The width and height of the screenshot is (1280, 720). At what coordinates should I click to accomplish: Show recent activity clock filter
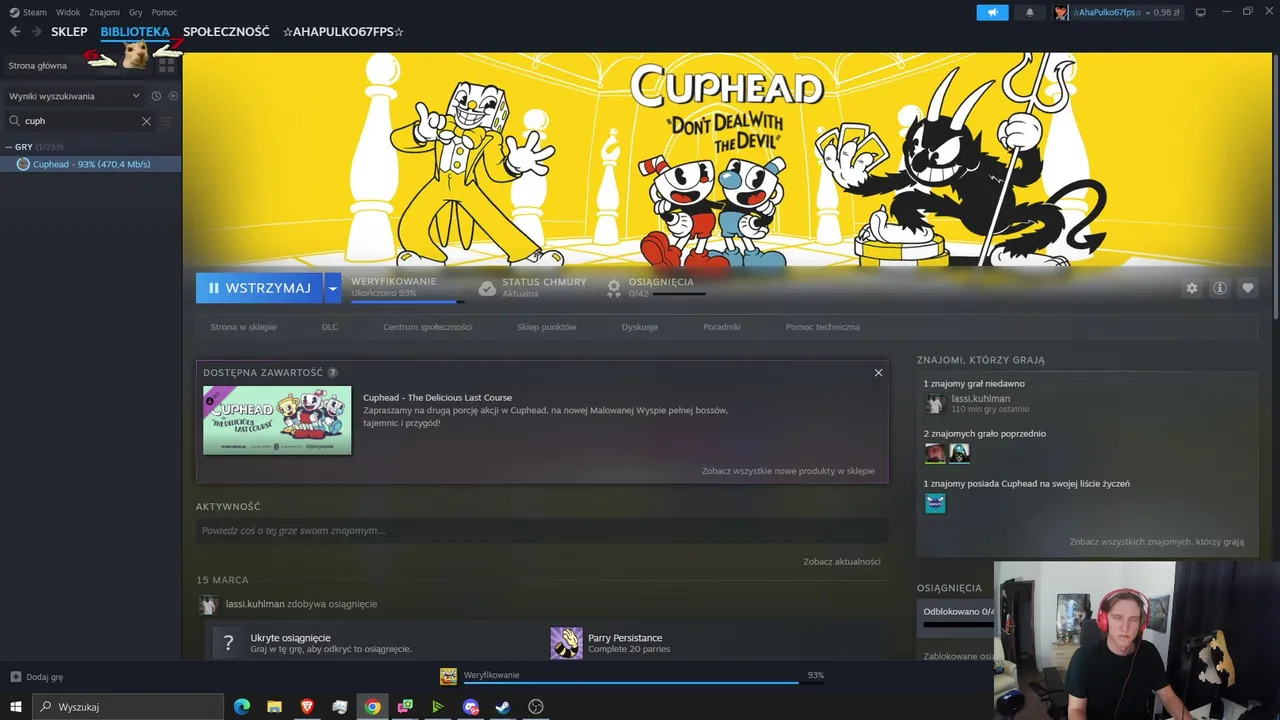click(x=156, y=96)
